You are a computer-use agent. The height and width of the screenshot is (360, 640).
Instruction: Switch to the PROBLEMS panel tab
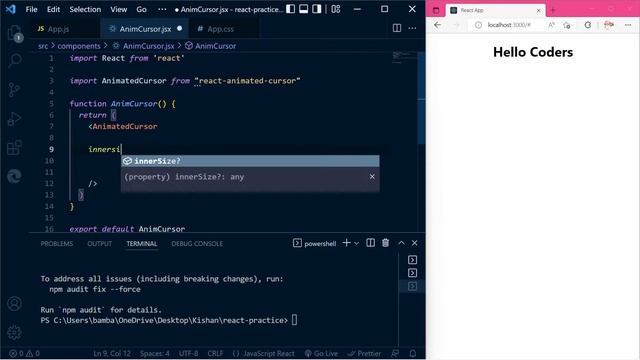click(x=57, y=244)
